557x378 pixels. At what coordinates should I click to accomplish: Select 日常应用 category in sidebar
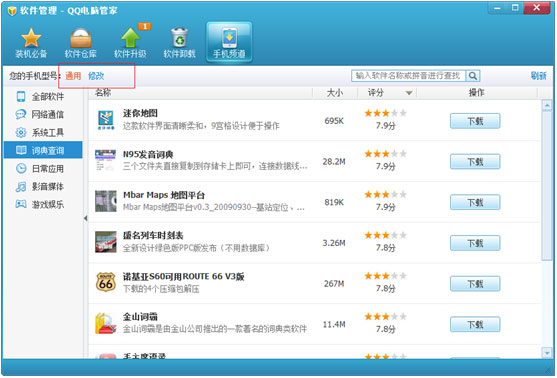(x=43, y=168)
